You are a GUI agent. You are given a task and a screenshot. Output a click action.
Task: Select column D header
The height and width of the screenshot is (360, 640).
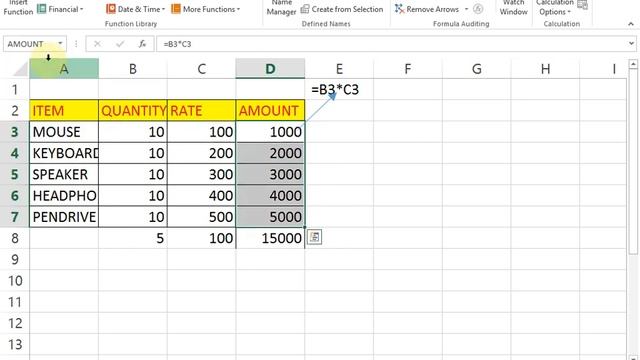pos(270,69)
